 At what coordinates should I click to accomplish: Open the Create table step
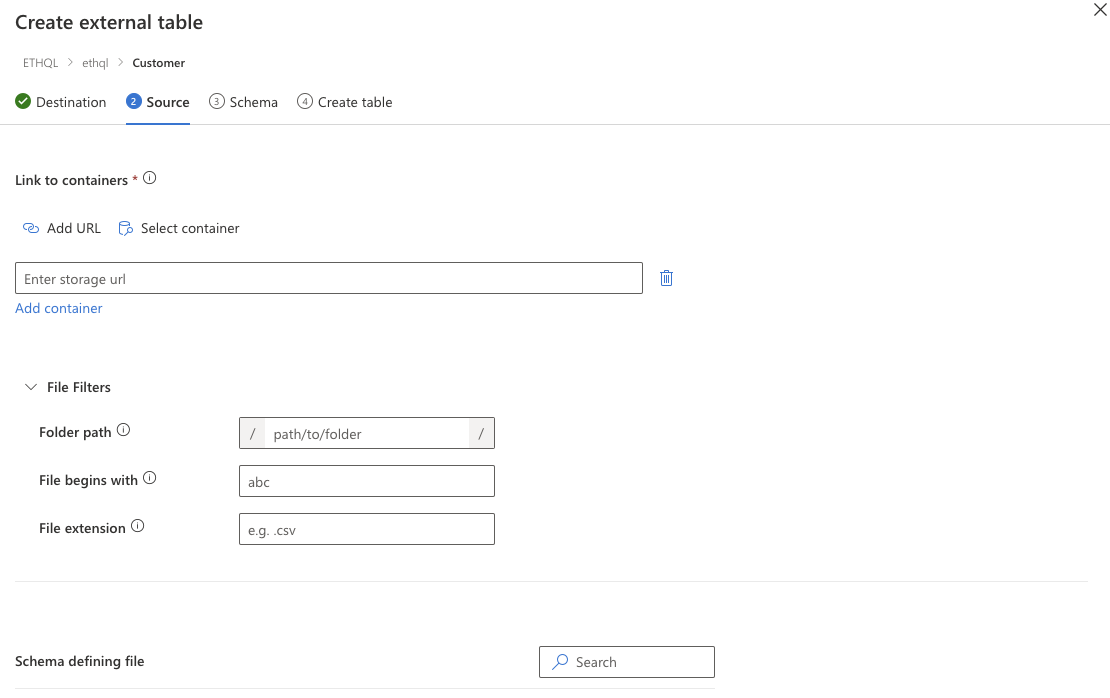[344, 101]
